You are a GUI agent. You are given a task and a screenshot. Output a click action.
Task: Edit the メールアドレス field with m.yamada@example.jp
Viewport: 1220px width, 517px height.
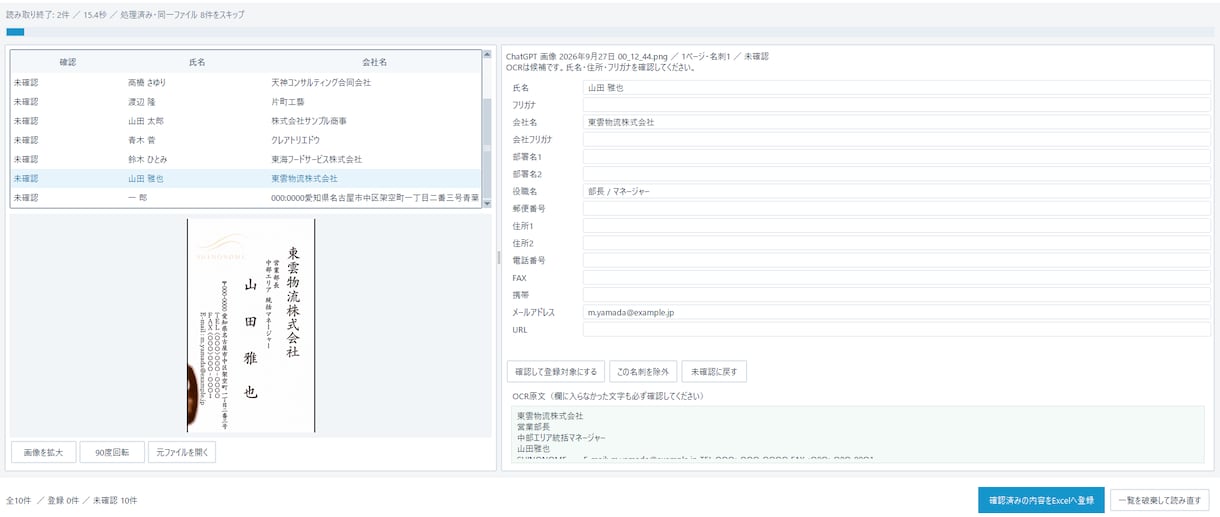(x=896, y=312)
